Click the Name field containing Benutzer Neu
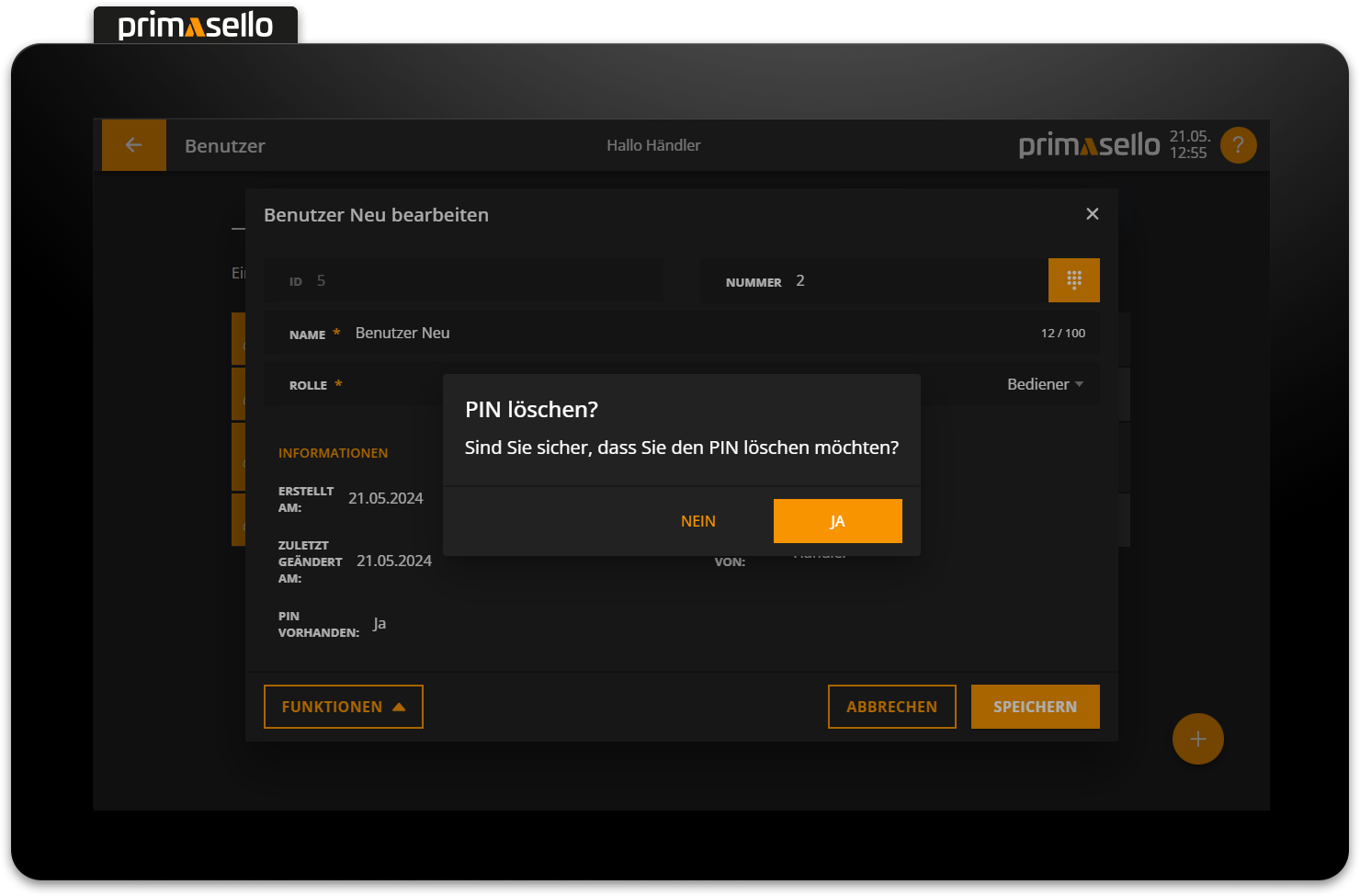The height and width of the screenshot is (896, 1360). click(680, 334)
